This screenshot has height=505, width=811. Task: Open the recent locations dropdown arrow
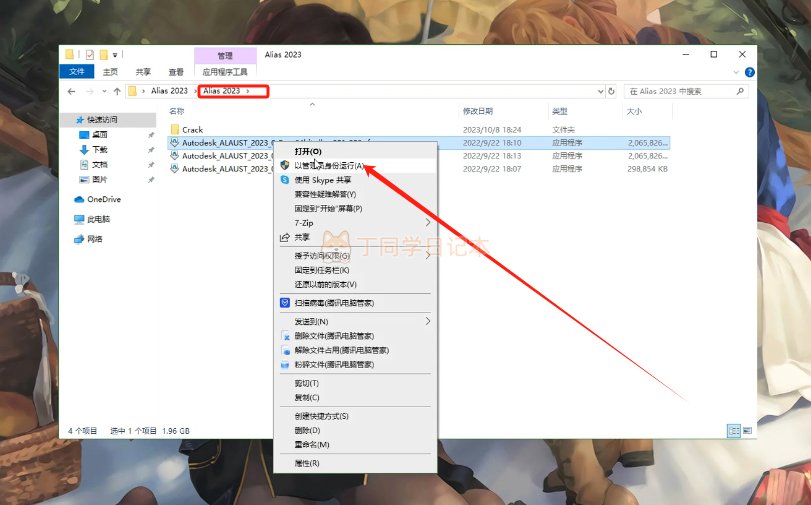tap(104, 91)
